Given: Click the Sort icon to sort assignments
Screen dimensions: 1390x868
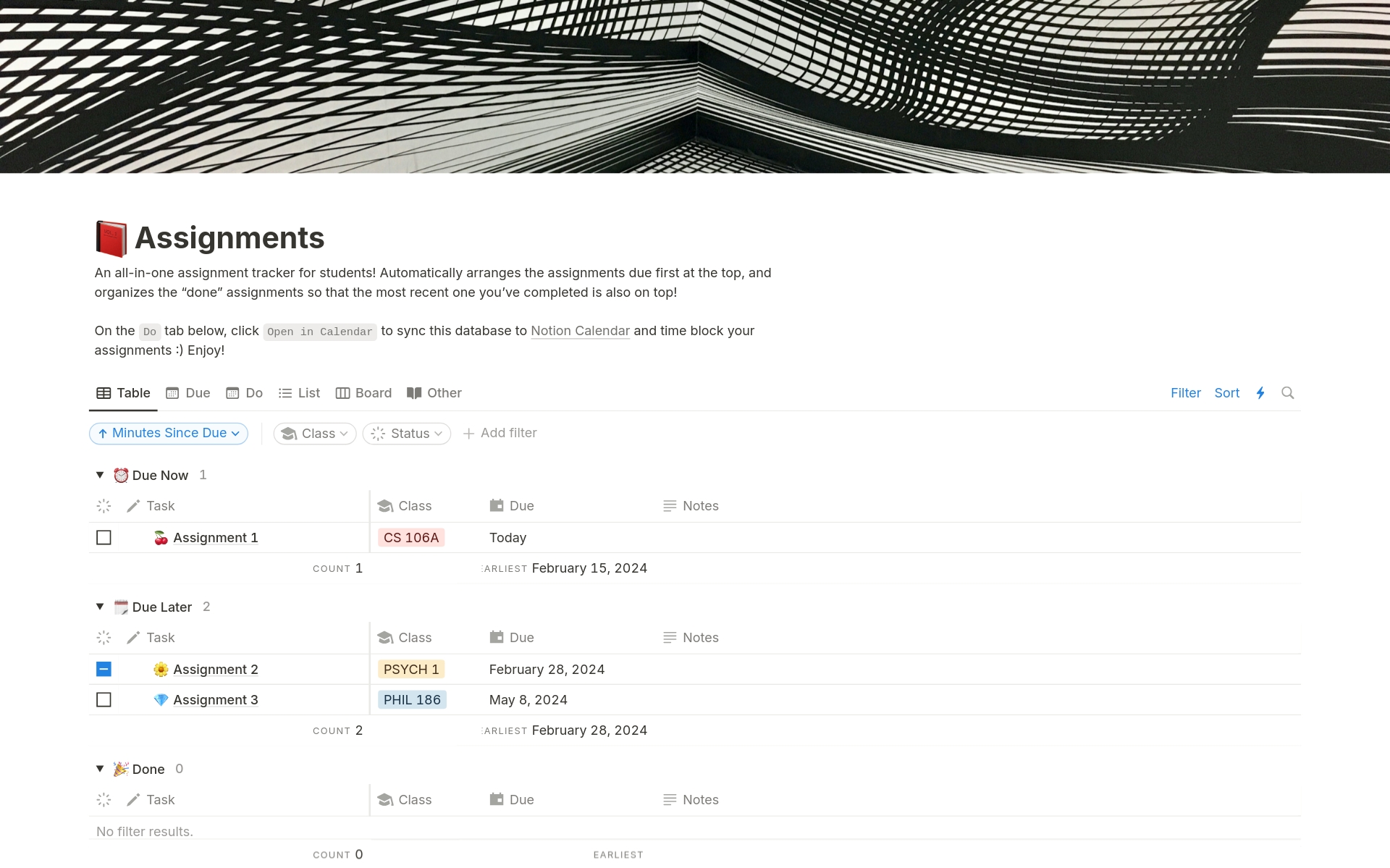Looking at the screenshot, I should (x=1227, y=393).
